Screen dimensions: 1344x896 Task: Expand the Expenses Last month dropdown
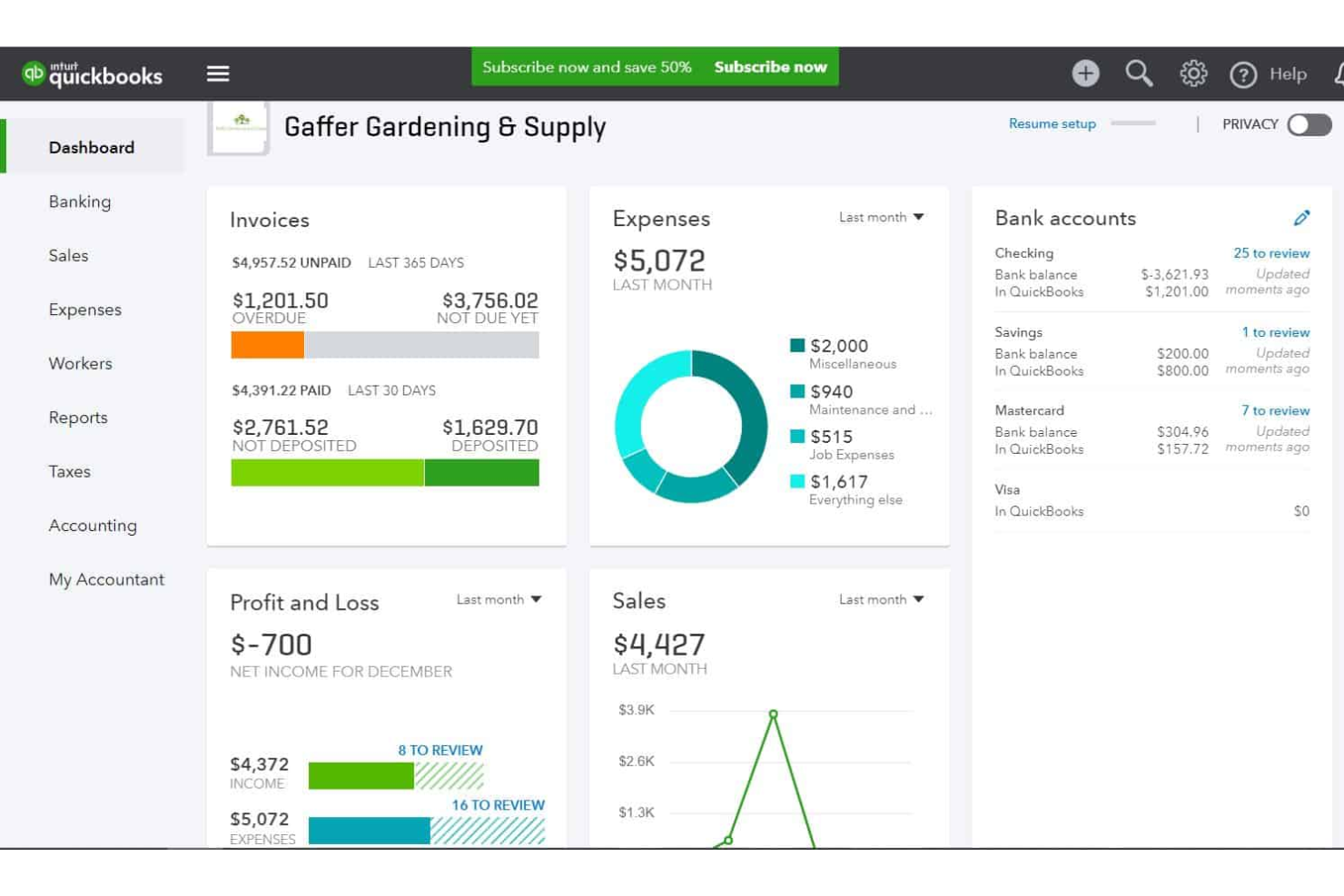pos(880,217)
